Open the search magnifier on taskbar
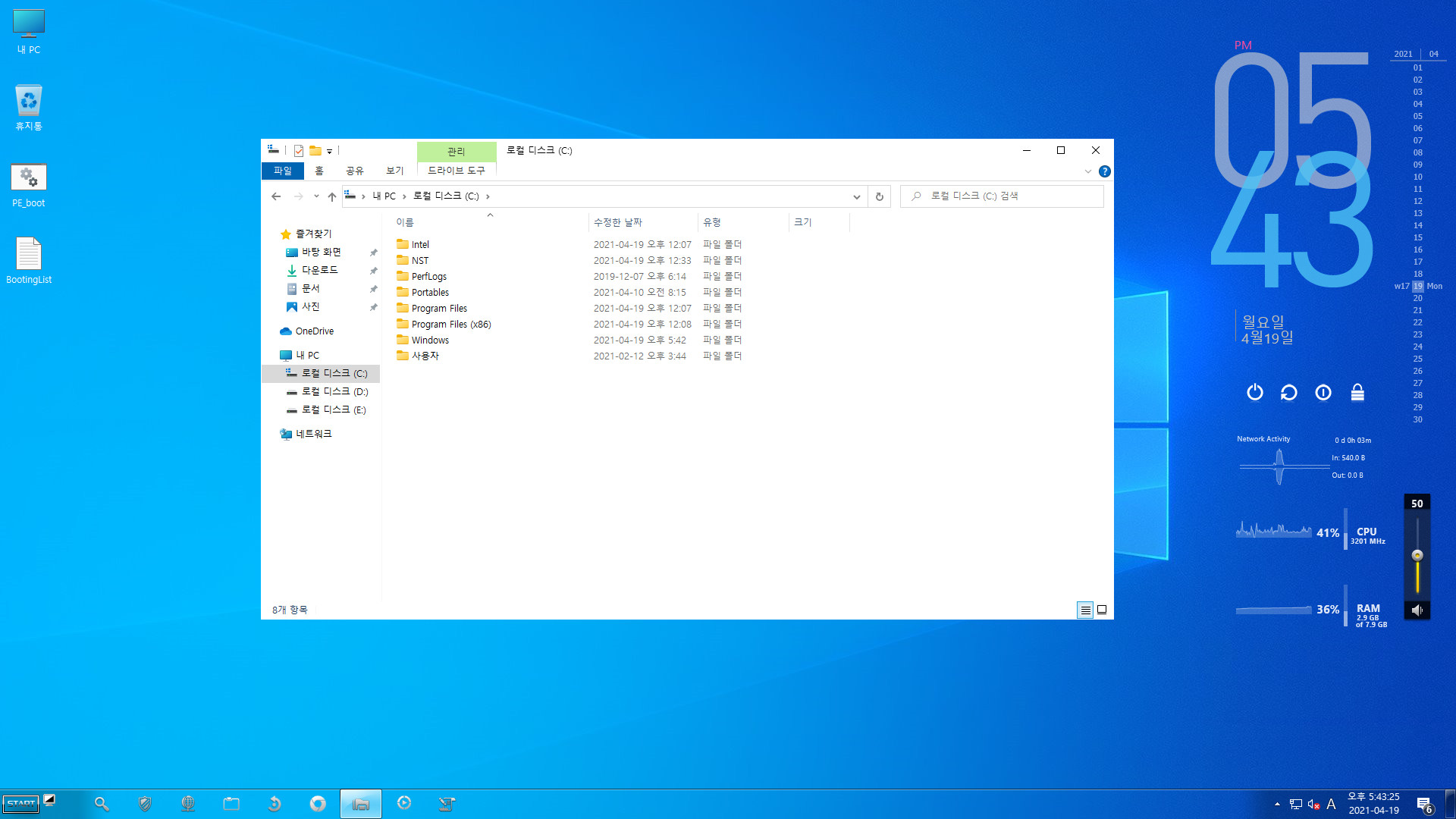The height and width of the screenshot is (819, 1456). [x=102, y=804]
